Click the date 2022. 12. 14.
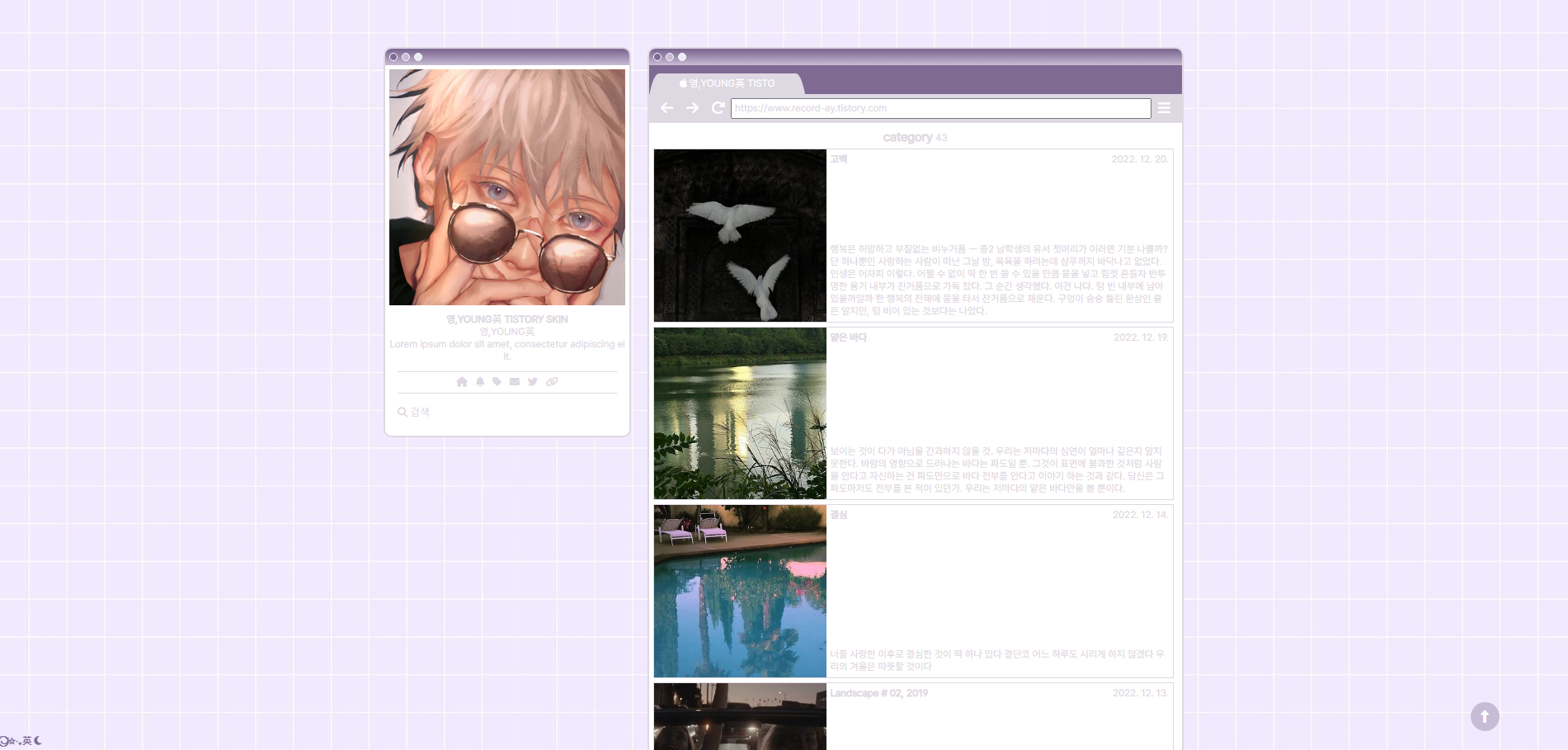The width and height of the screenshot is (1568, 750). coord(1141,515)
